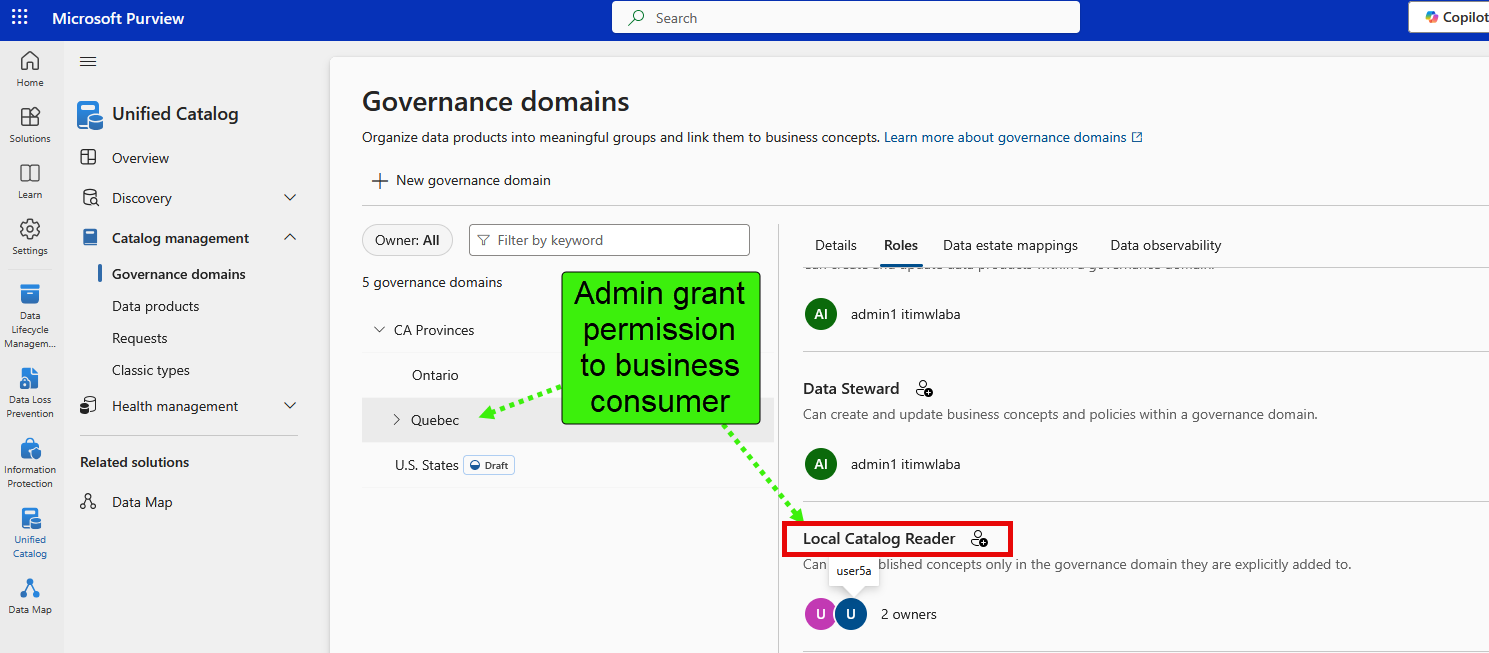Click the add-user icon beside Data Steward
Screen dimensions: 1489x653
(924, 388)
